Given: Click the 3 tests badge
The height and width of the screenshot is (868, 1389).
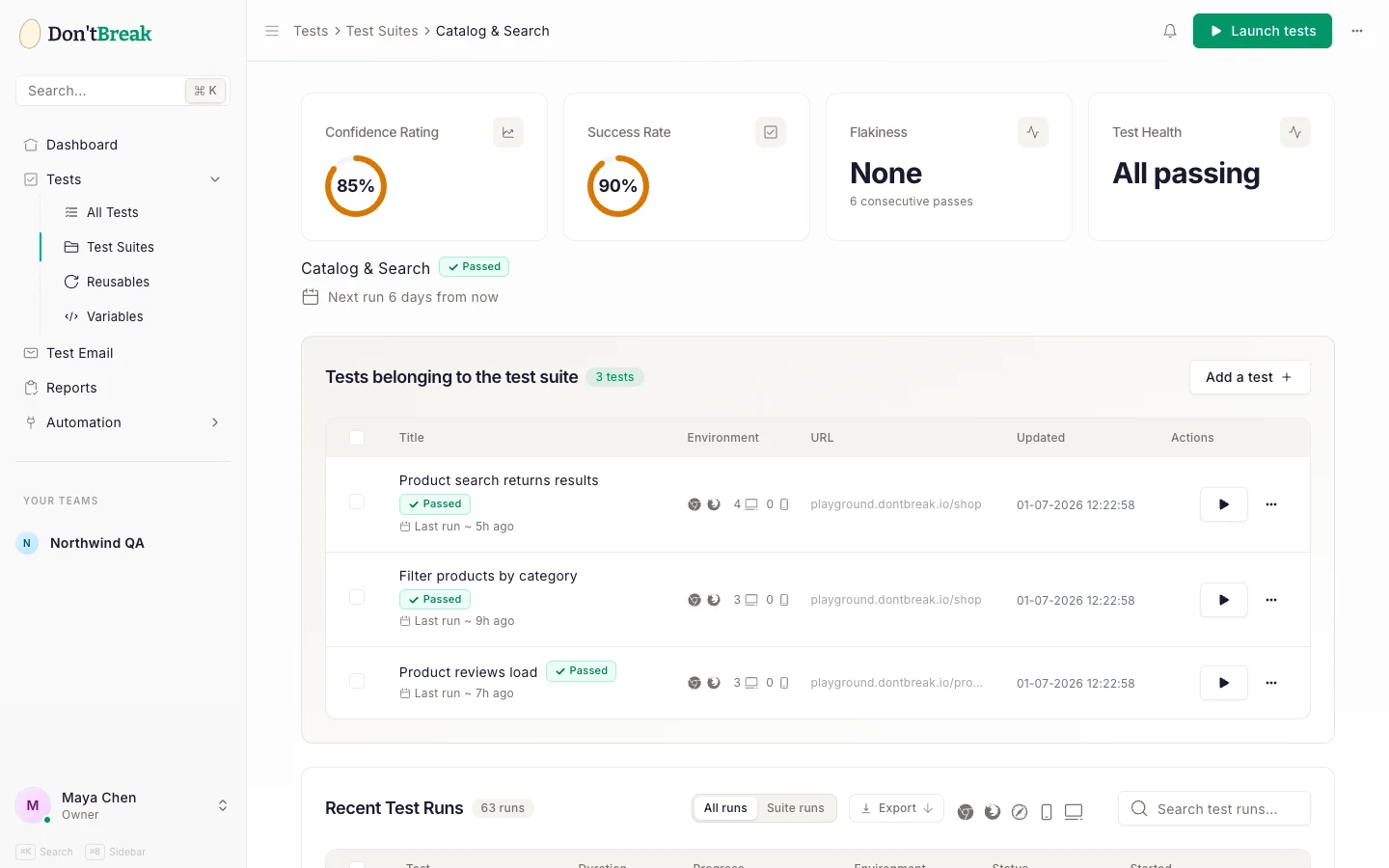Looking at the screenshot, I should click(614, 377).
